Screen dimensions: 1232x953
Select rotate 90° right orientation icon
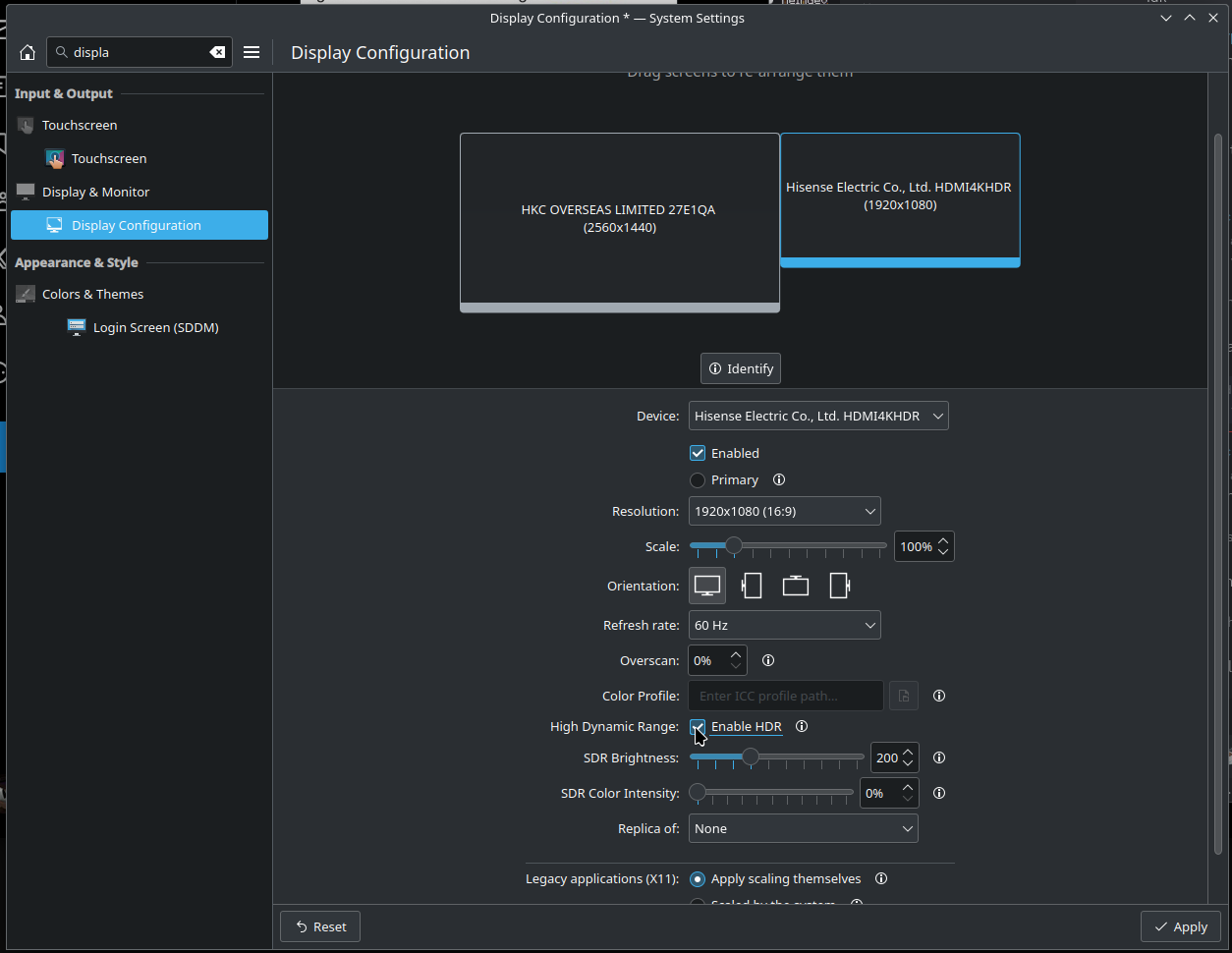click(840, 586)
